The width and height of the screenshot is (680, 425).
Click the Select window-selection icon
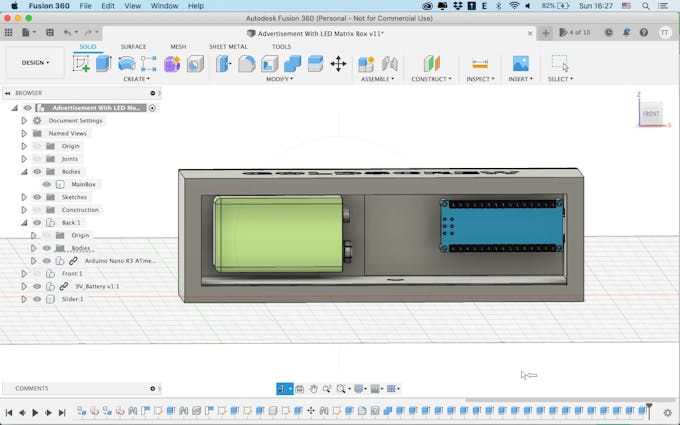pos(560,64)
